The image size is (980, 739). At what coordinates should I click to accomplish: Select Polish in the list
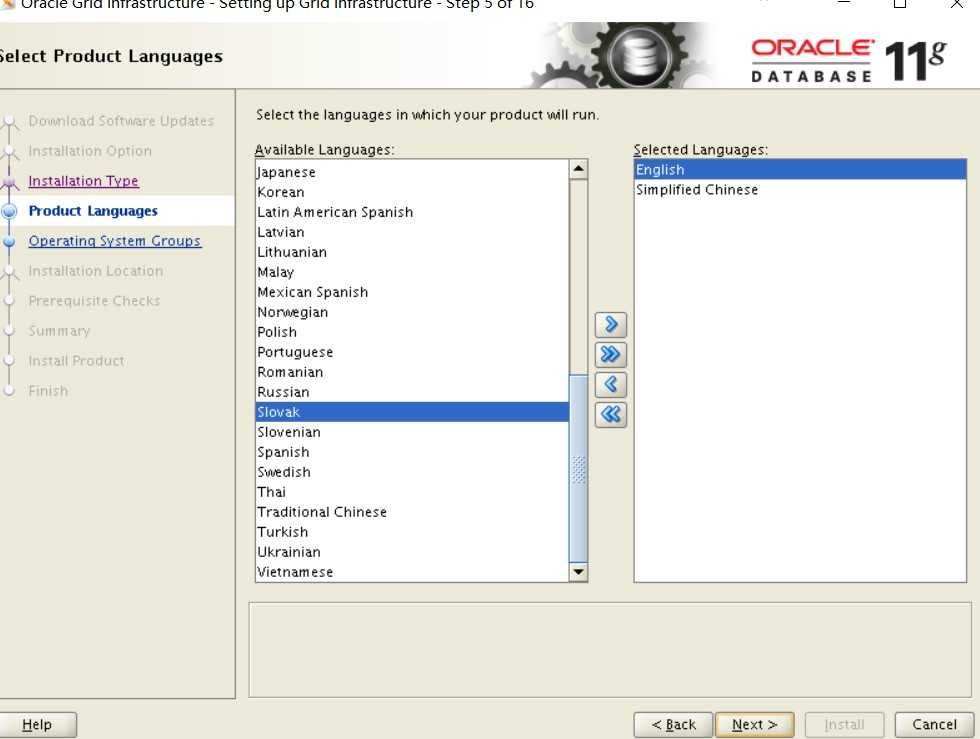point(412,332)
